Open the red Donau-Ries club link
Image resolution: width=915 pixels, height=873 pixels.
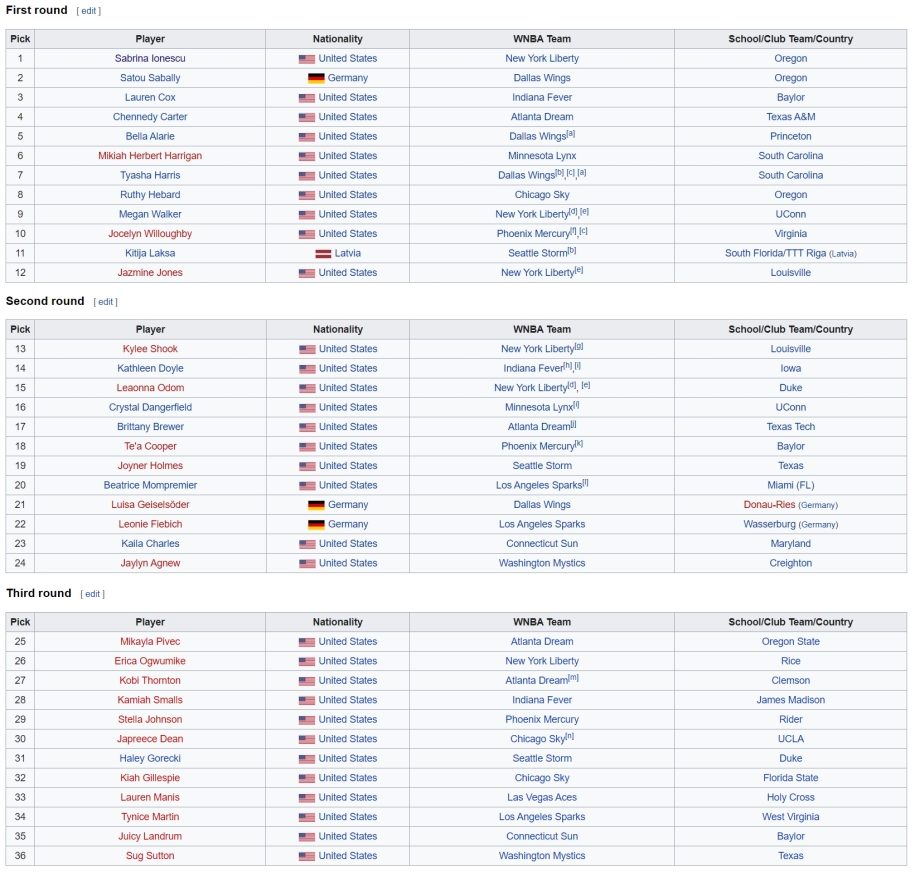point(769,505)
